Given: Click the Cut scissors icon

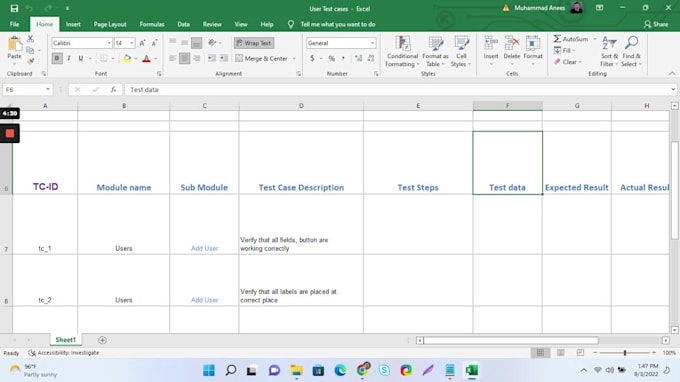Looking at the screenshot, I should (30, 39).
